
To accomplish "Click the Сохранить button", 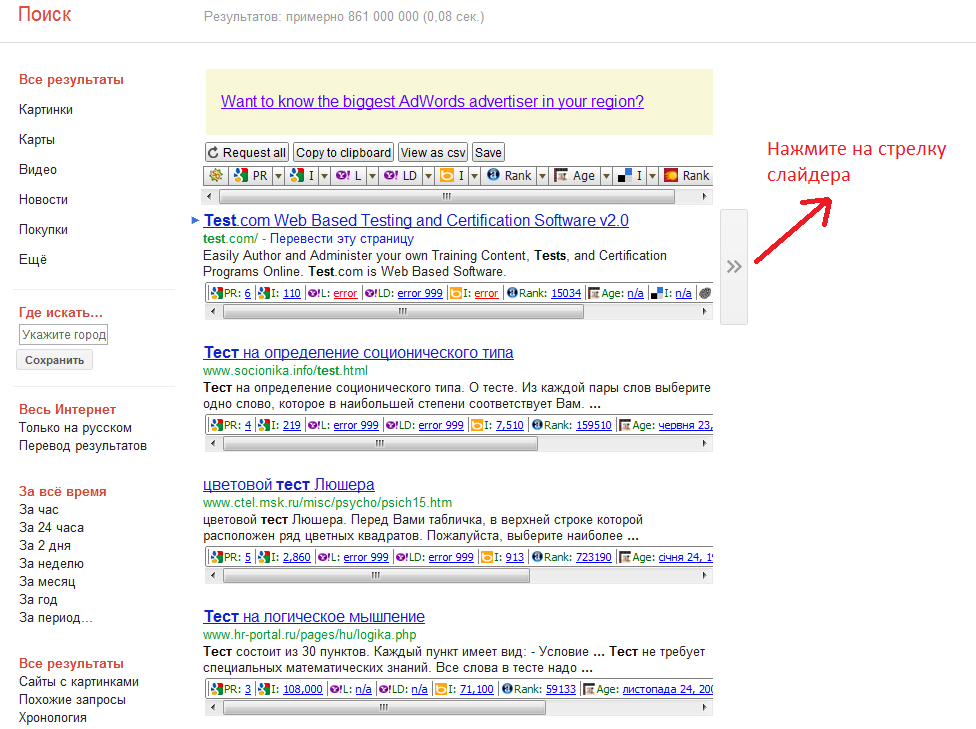I will coord(54,360).
